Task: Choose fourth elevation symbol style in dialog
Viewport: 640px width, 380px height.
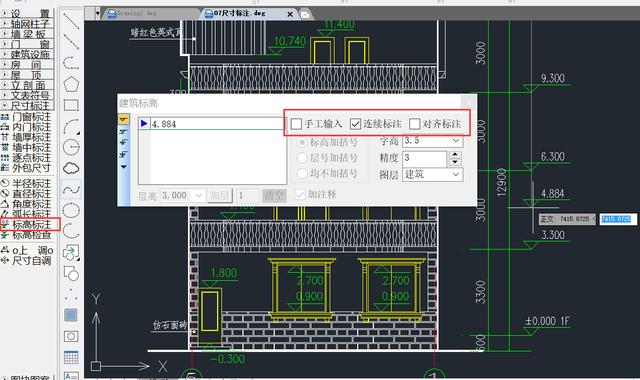Action: click(x=123, y=154)
